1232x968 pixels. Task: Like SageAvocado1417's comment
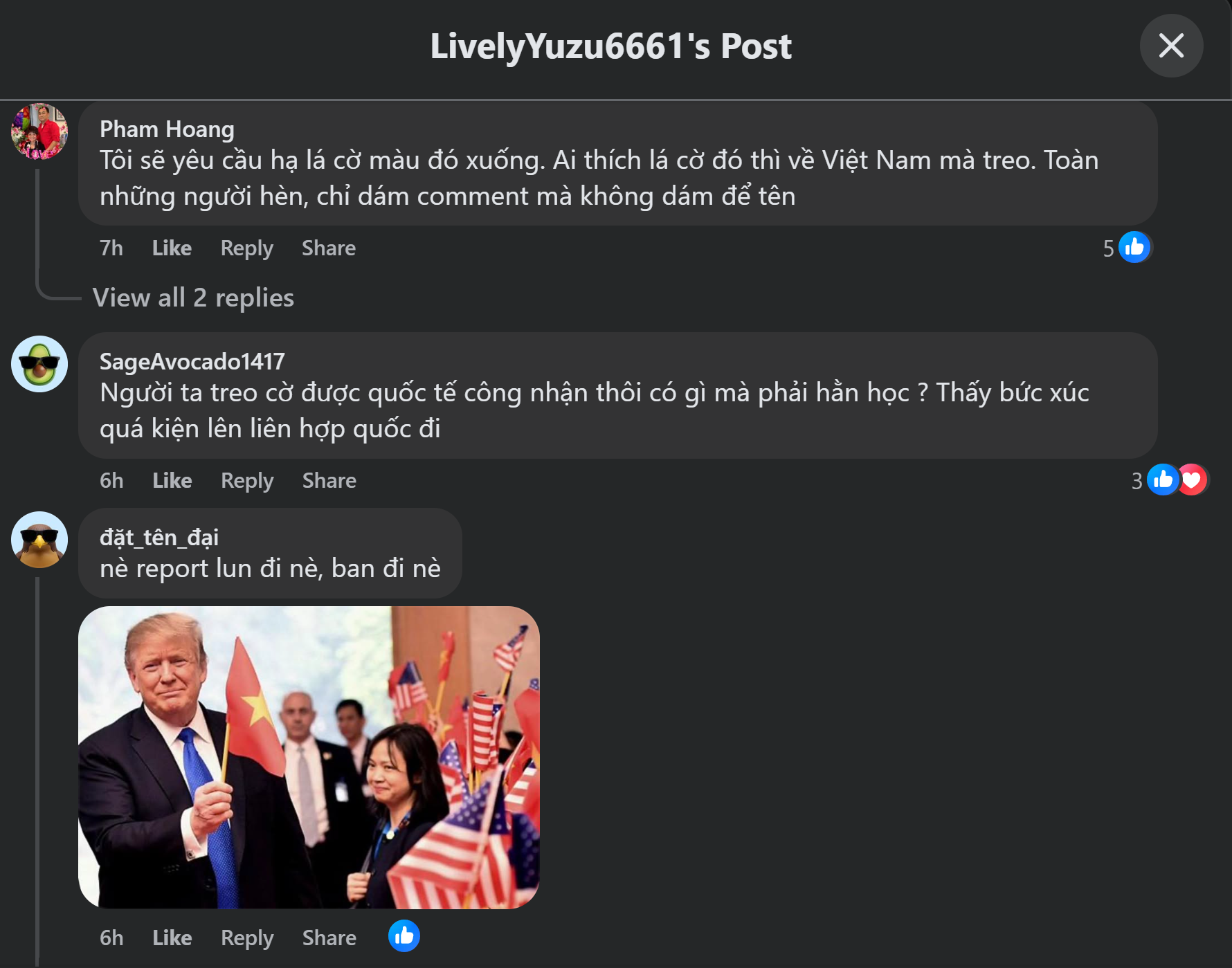(x=172, y=480)
